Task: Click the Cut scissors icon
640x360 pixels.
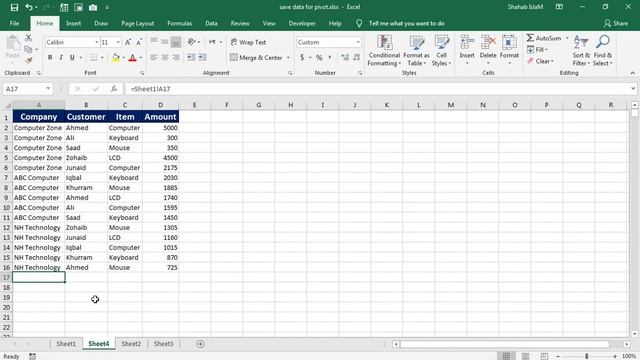Action: tap(28, 38)
